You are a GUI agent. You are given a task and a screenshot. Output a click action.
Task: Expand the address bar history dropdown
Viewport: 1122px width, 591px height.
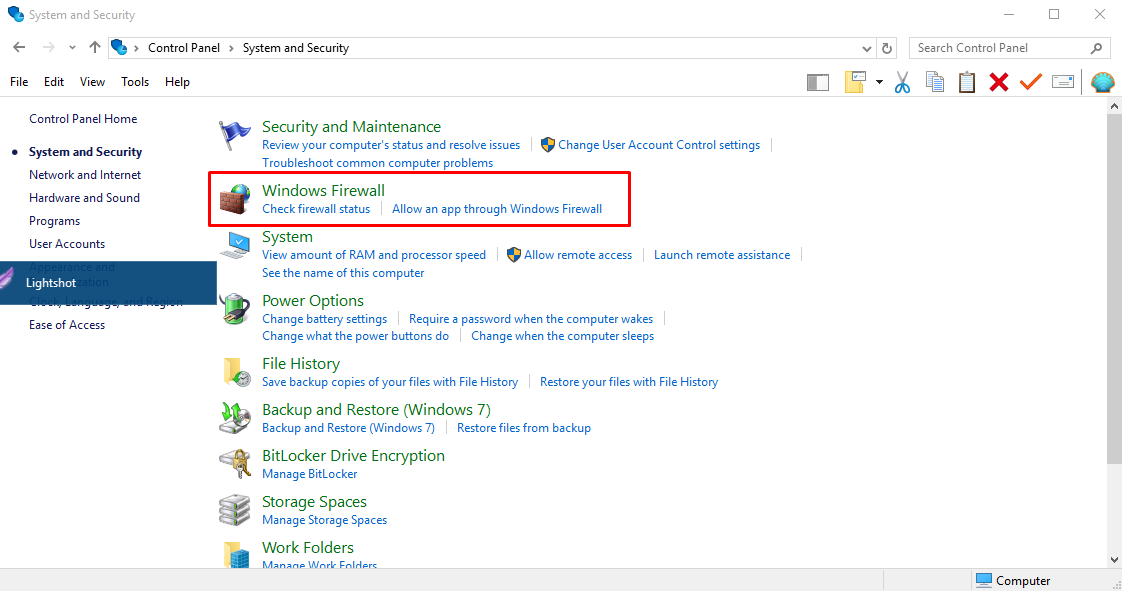867,49
